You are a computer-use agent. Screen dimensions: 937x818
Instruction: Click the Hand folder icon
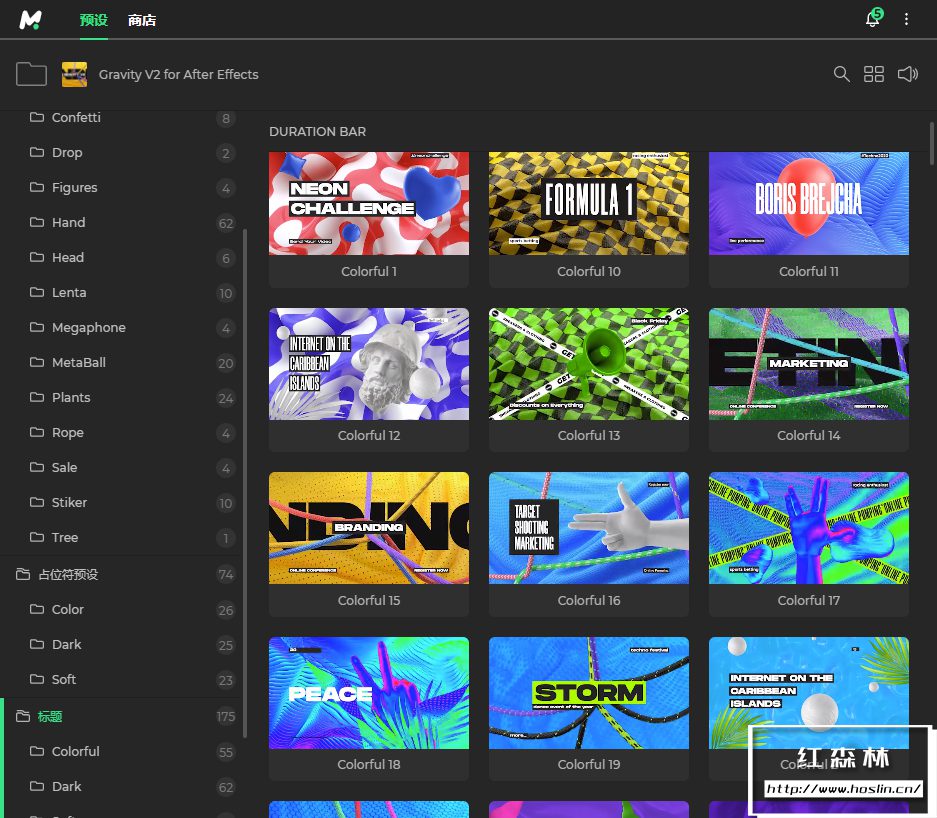coord(37,222)
